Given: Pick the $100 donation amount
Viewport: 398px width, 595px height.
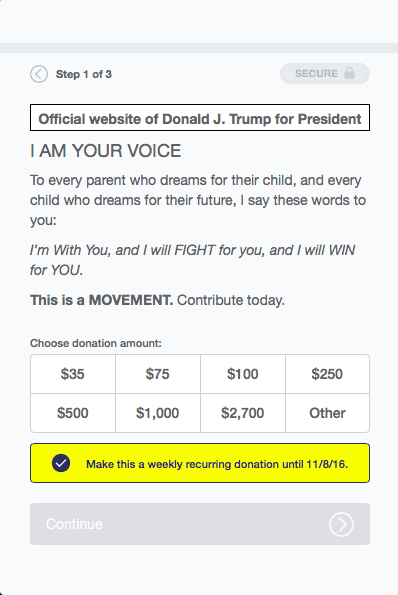Looking at the screenshot, I should coord(243,374).
